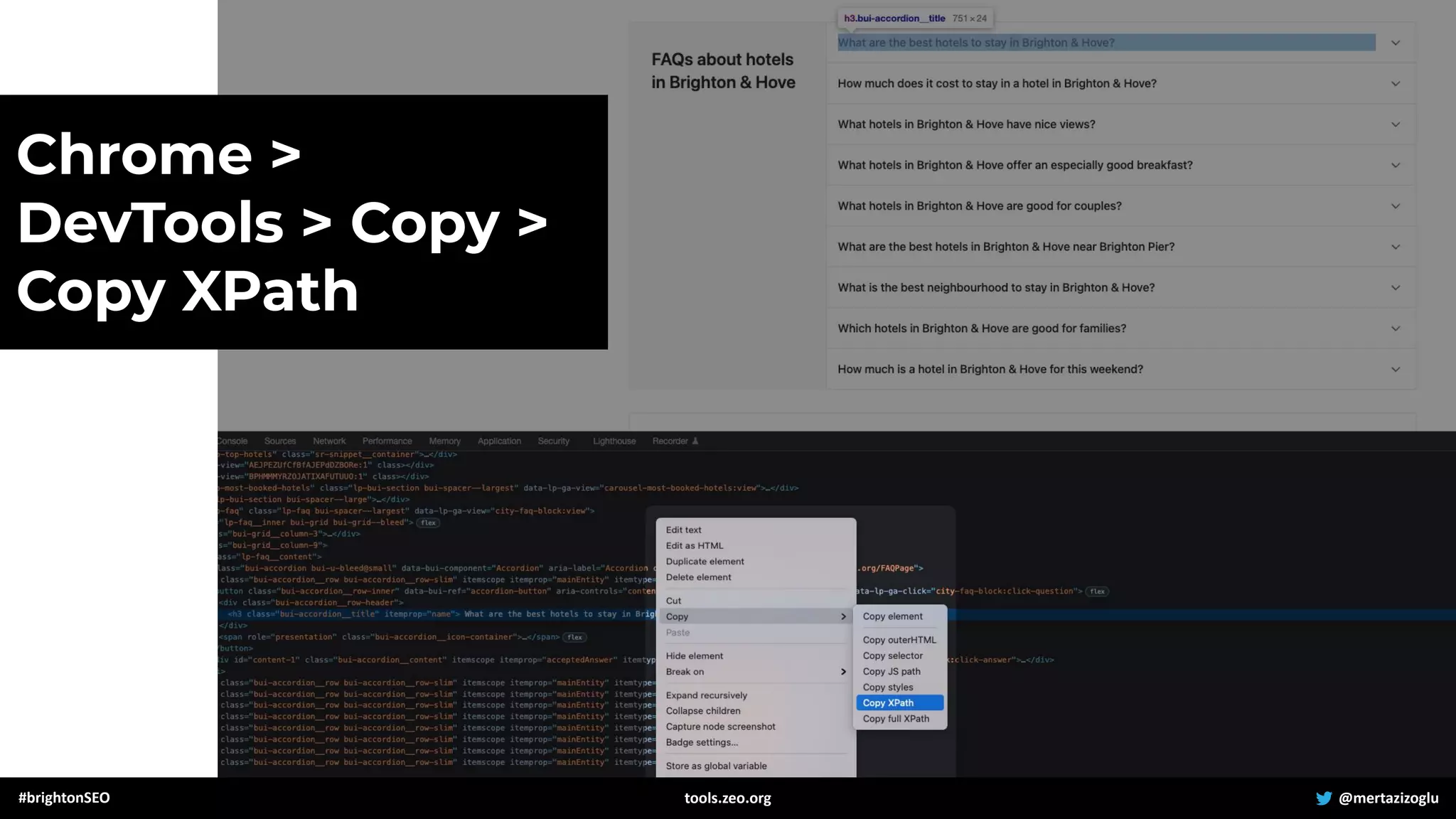Viewport: 1456px width, 819px height.
Task: Open 'Which hotels are good for families?' question
Action: [x=982, y=328]
